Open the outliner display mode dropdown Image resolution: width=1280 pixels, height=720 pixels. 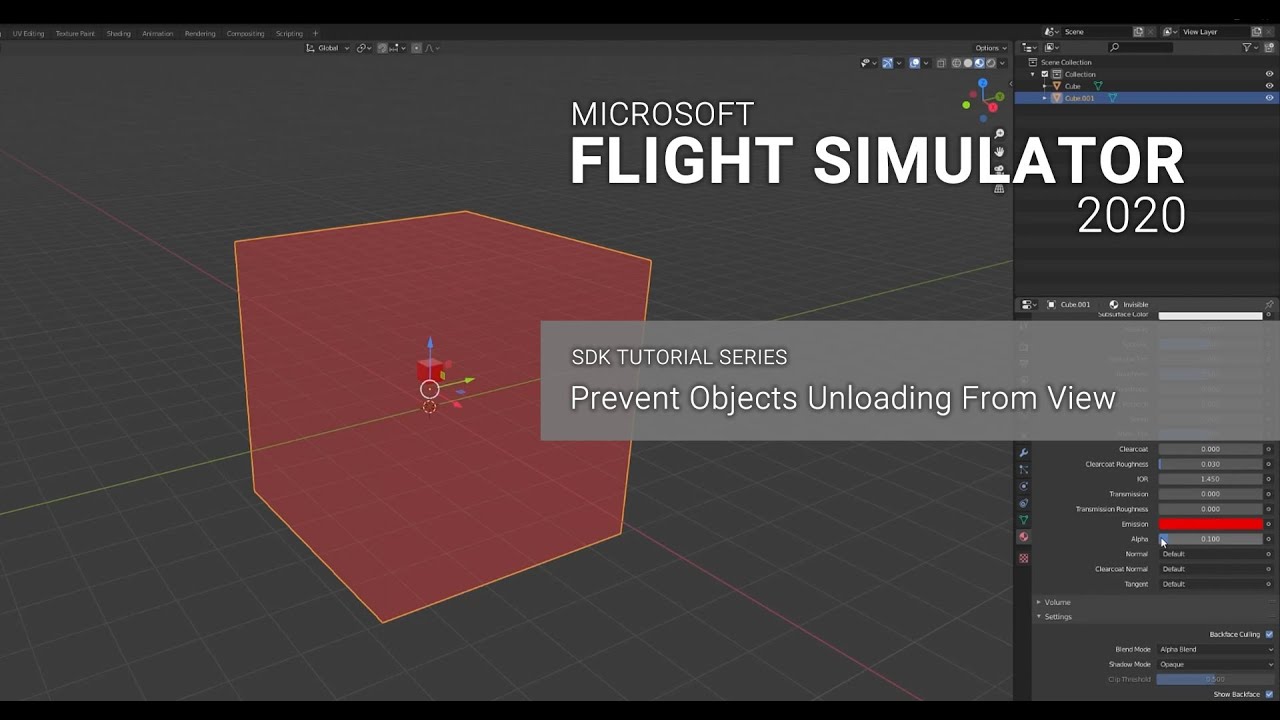pos(1029,47)
